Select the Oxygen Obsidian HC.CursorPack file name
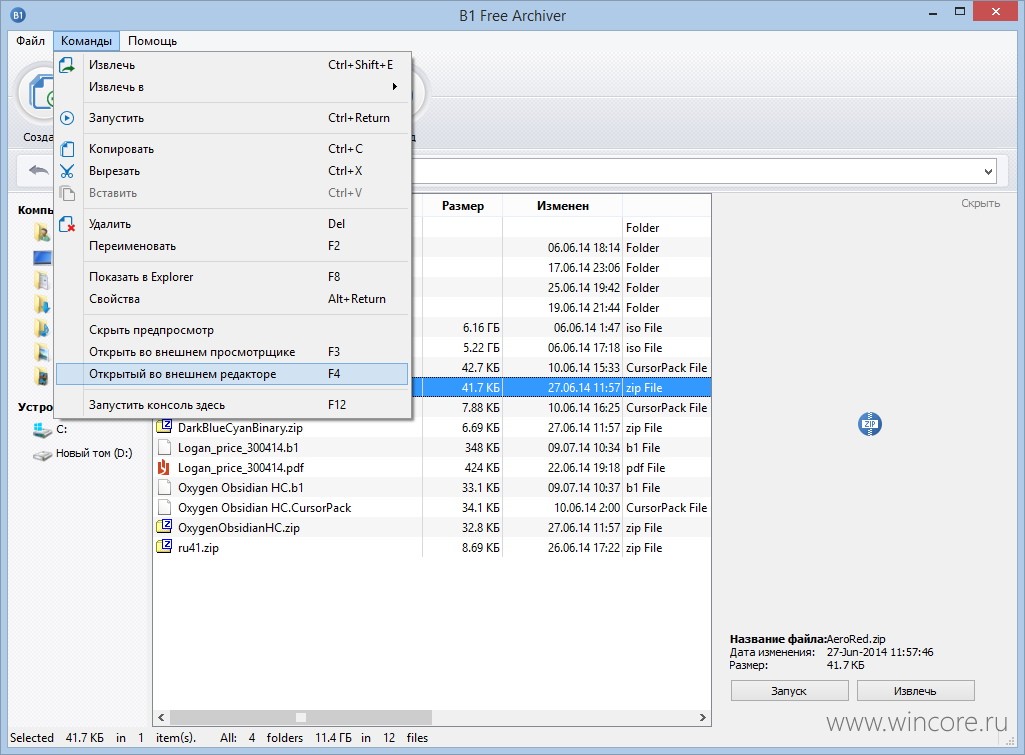This screenshot has height=755, width=1025. tap(264, 508)
